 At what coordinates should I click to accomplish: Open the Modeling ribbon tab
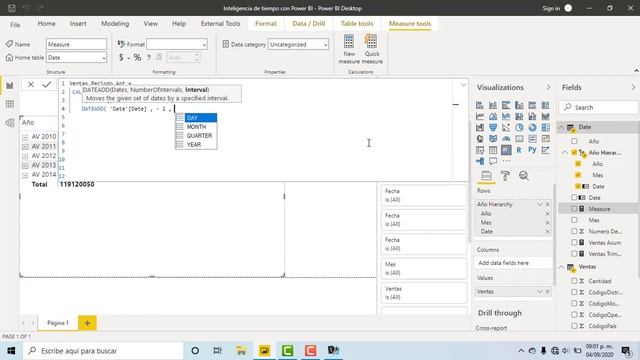pos(115,24)
